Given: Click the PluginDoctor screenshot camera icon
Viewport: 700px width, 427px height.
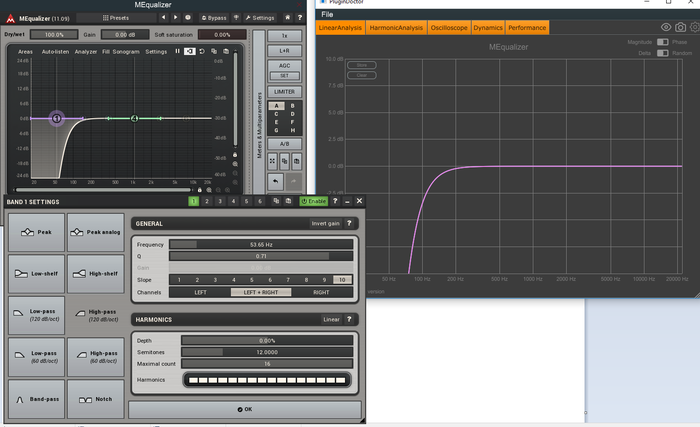Looking at the screenshot, I should point(680,28).
